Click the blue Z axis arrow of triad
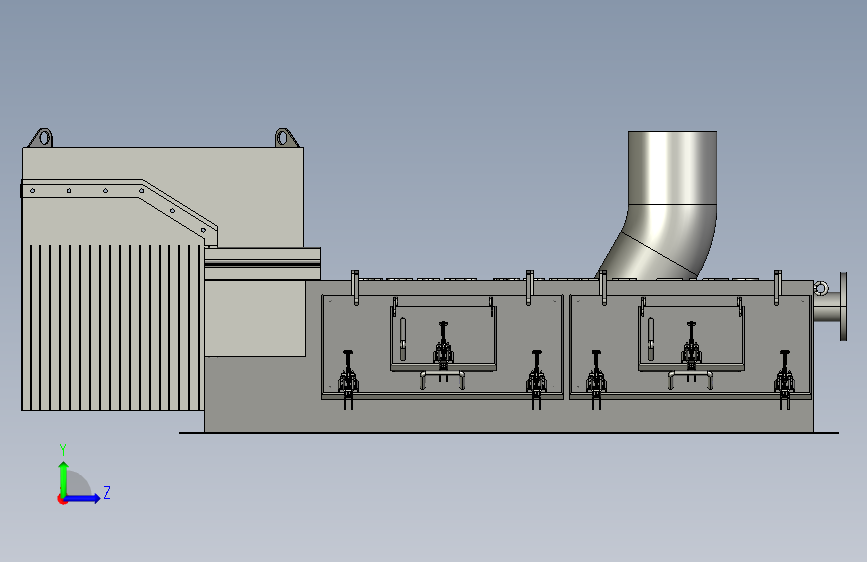The height and width of the screenshot is (562, 867). pyautogui.click(x=83, y=498)
